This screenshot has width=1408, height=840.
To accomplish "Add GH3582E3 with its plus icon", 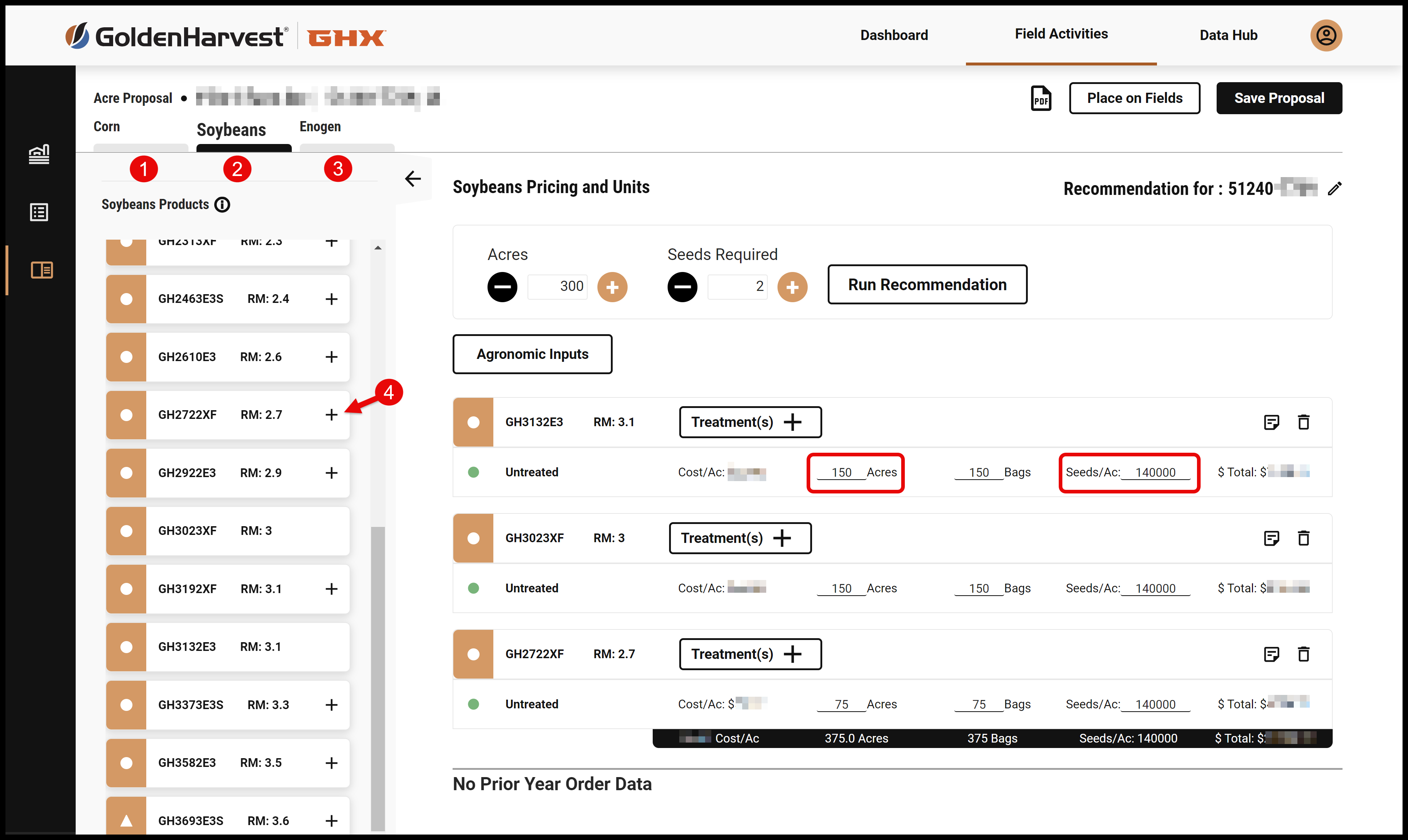I will (332, 763).
